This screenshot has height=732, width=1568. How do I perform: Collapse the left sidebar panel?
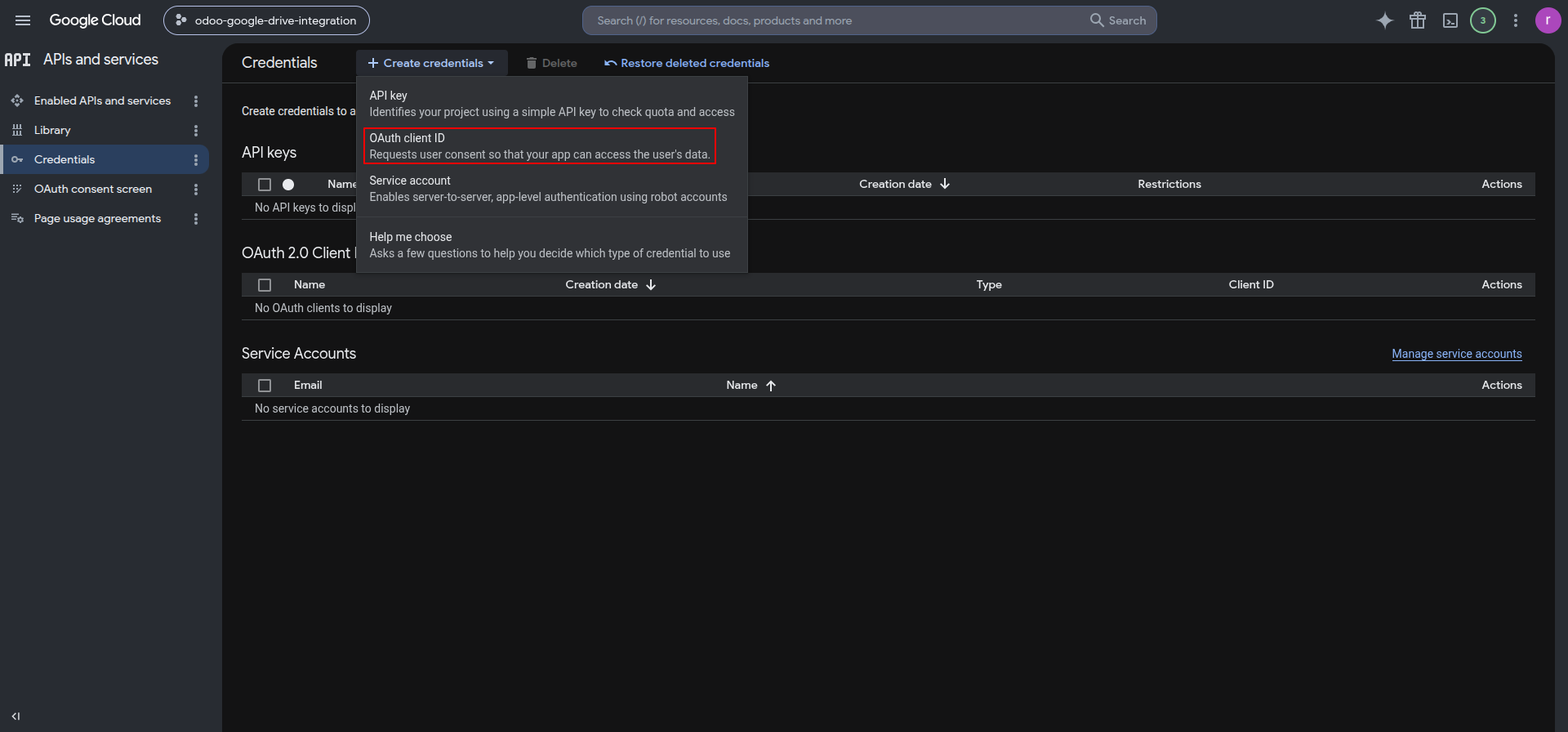(x=16, y=716)
